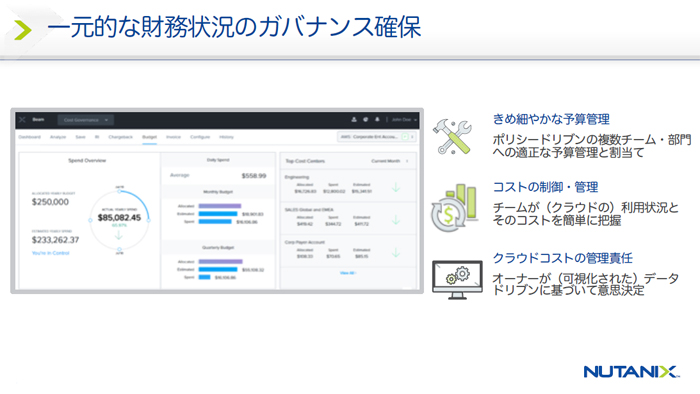
Task: Open the Cost Governance dropdown
Action: (x=85, y=120)
